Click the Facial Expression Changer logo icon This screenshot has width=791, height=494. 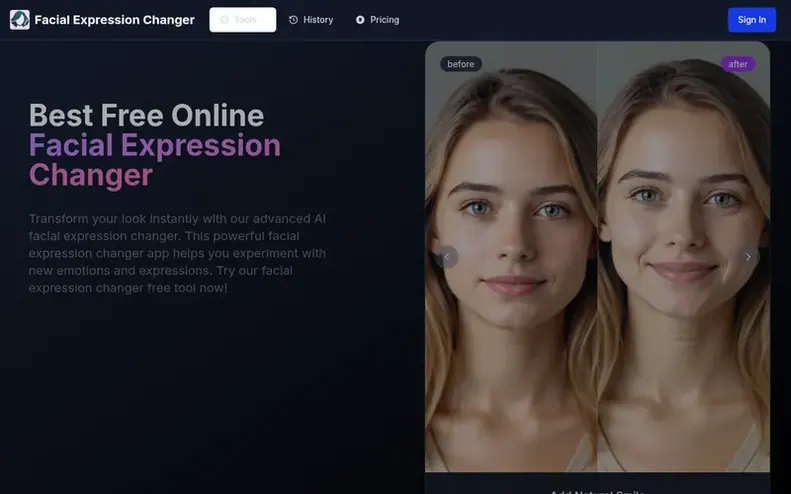point(20,20)
